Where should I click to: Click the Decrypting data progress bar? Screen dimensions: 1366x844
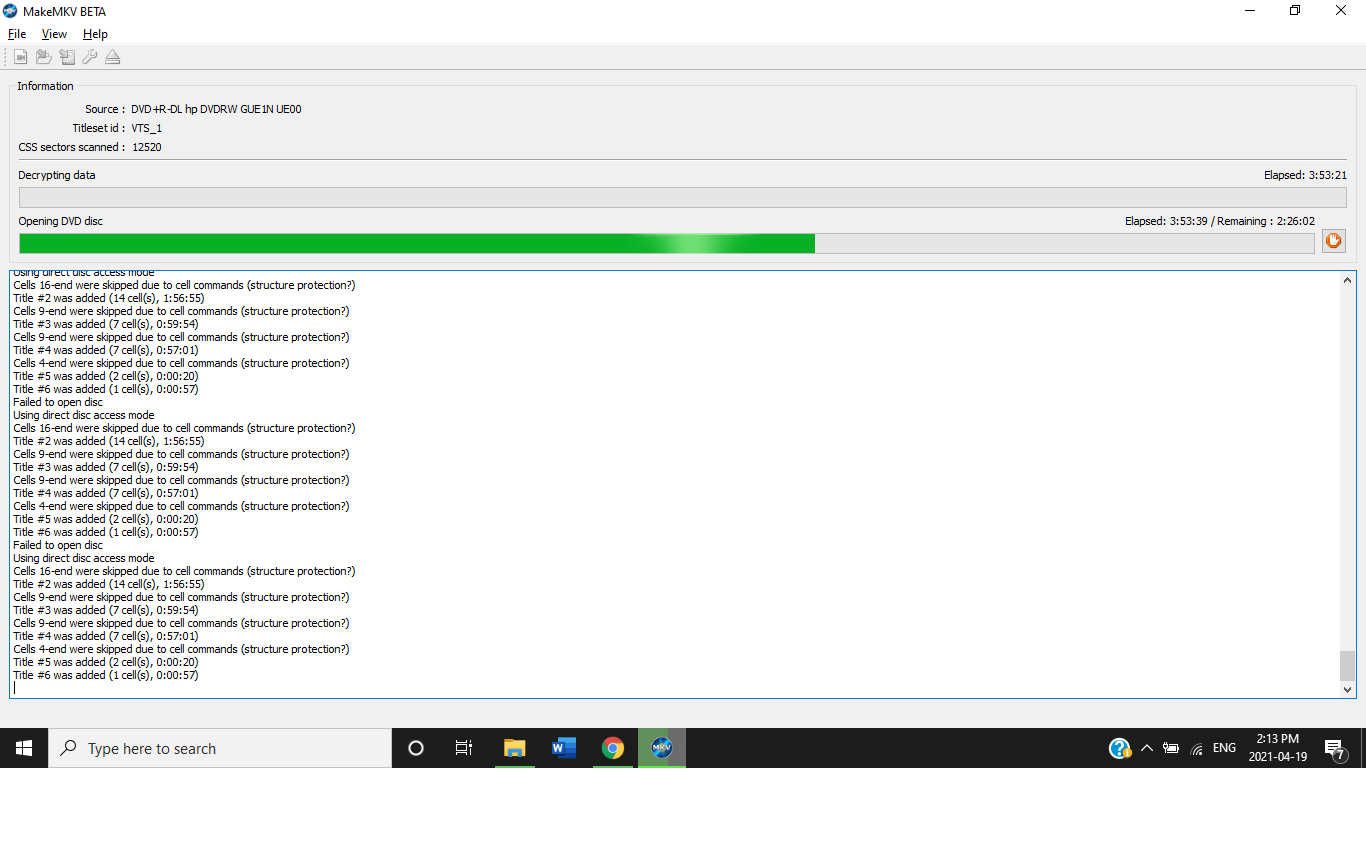(x=682, y=197)
